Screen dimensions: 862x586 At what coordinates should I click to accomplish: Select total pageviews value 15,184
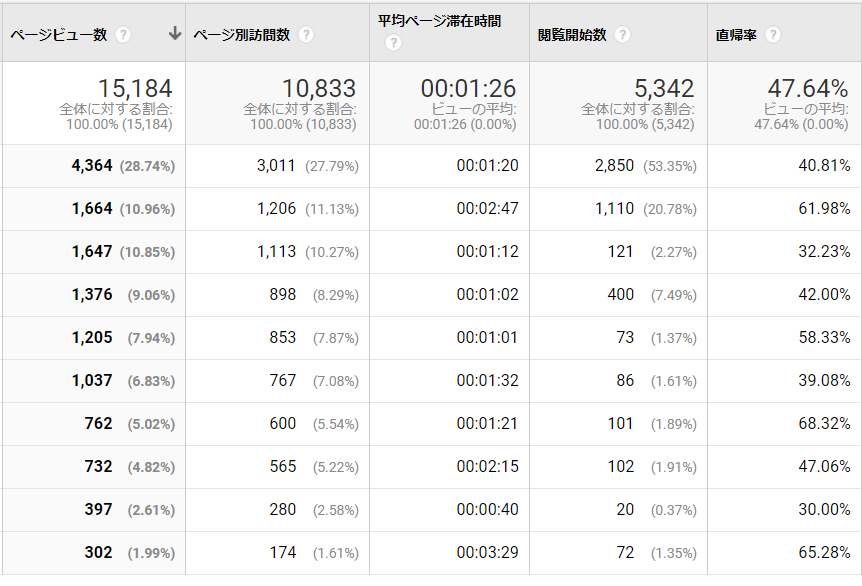(135, 88)
